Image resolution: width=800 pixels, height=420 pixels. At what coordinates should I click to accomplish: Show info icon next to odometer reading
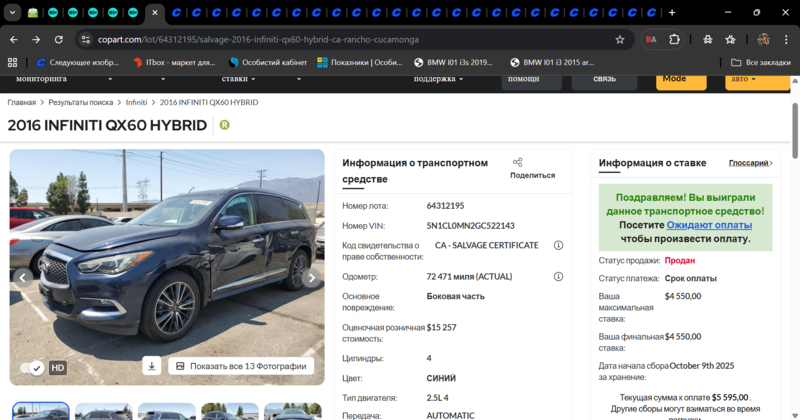[558, 277]
